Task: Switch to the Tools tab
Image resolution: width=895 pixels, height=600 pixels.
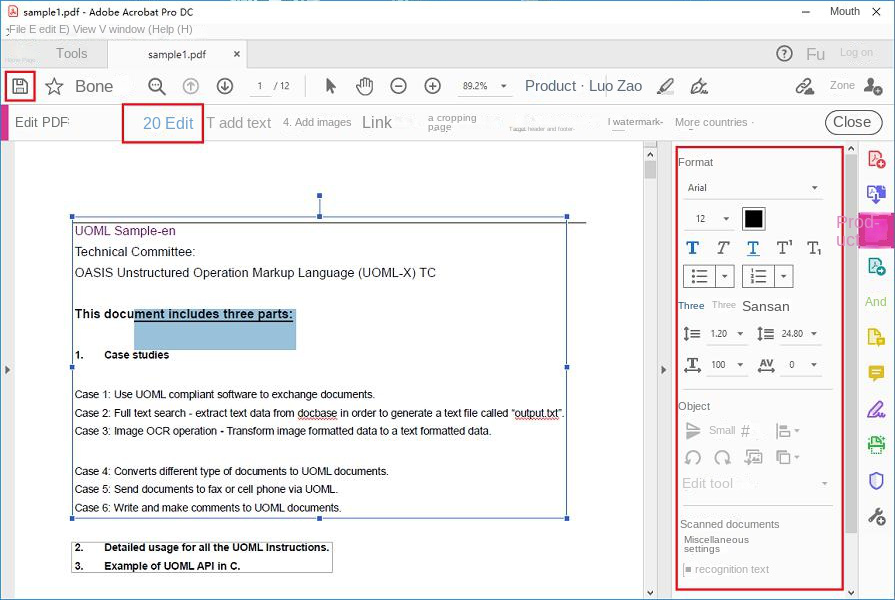Action: (71, 53)
